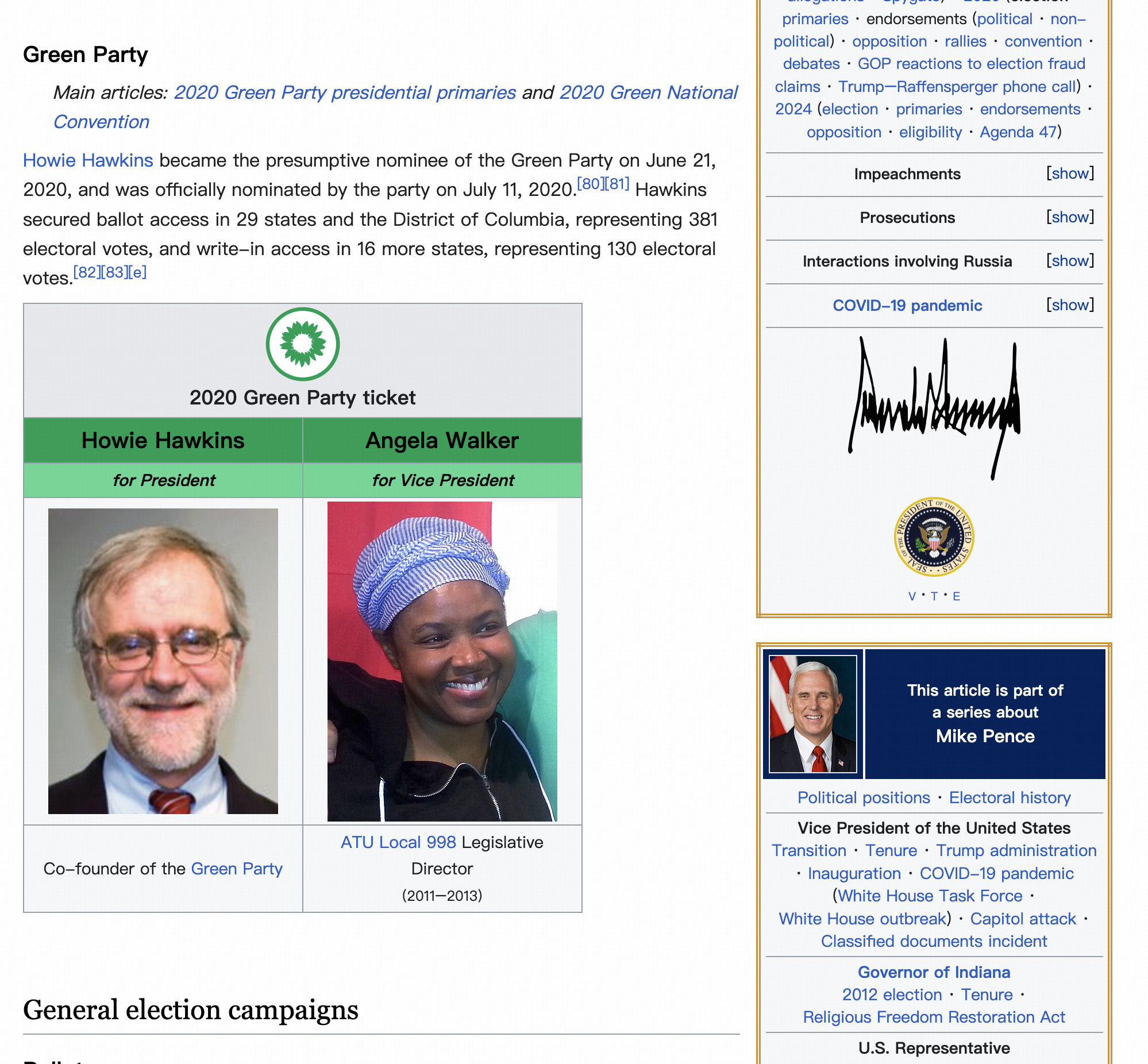Expand the Prosecutions section

[1069, 218]
